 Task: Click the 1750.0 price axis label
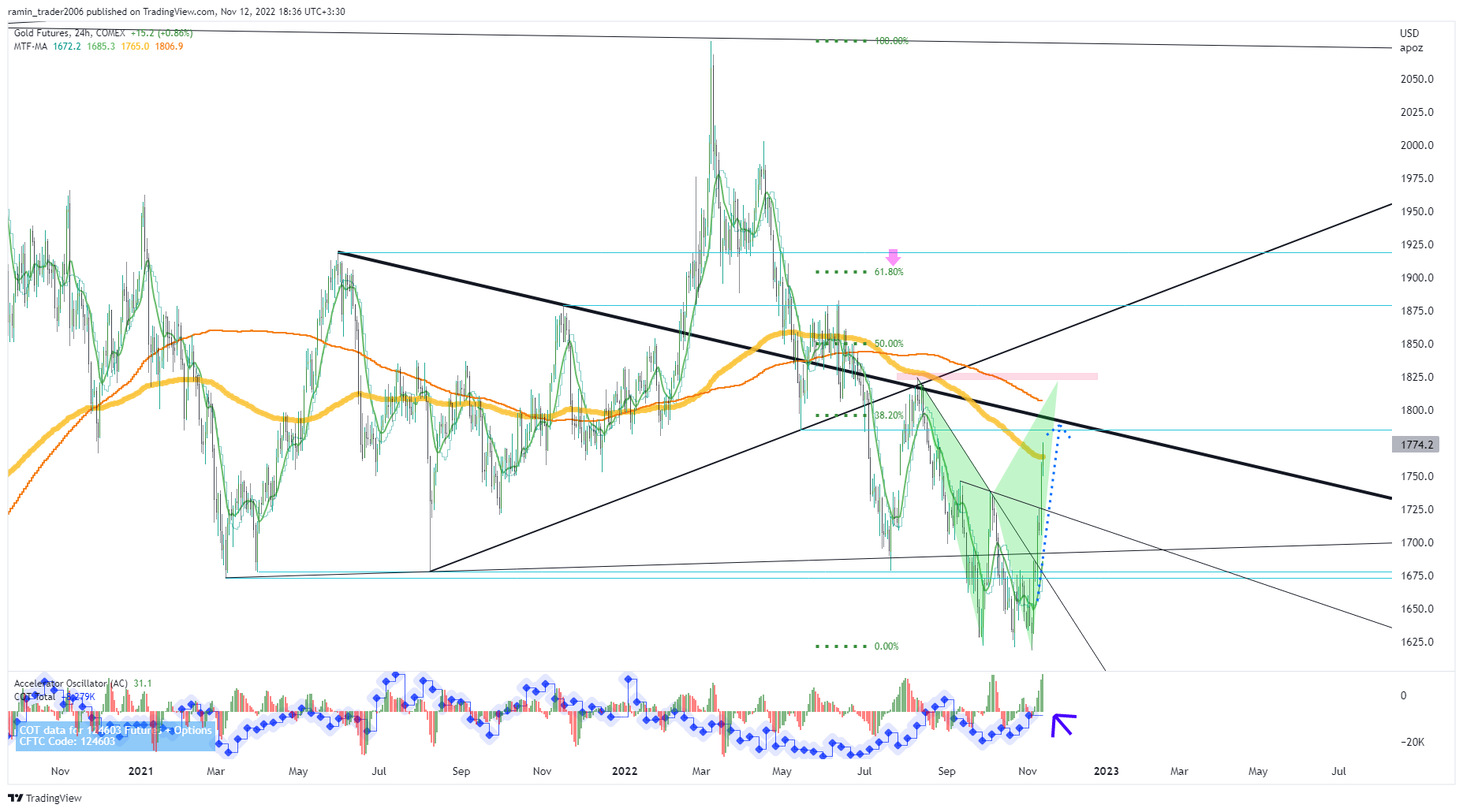tap(1417, 476)
